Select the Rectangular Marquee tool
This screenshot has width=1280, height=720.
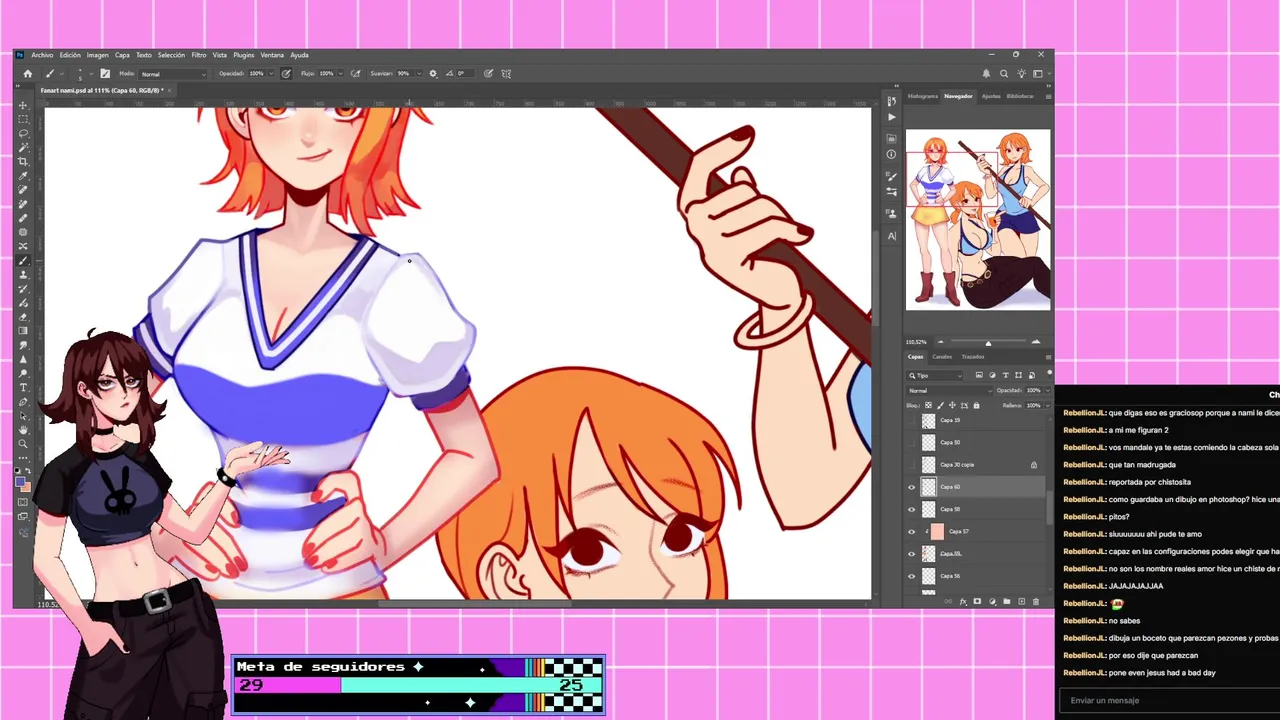(x=23, y=119)
